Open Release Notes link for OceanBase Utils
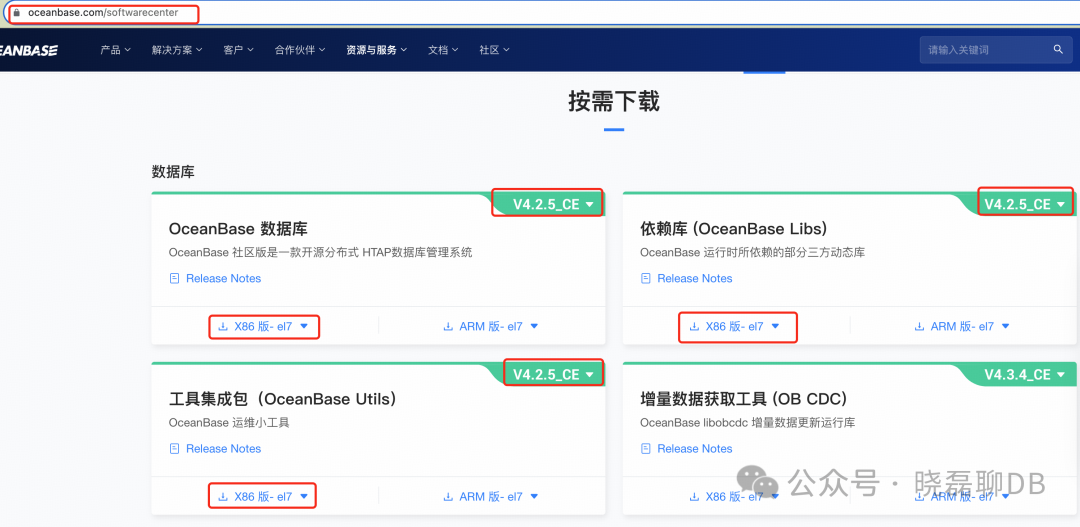The width and height of the screenshot is (1080, 527). (x=223, y=448)
